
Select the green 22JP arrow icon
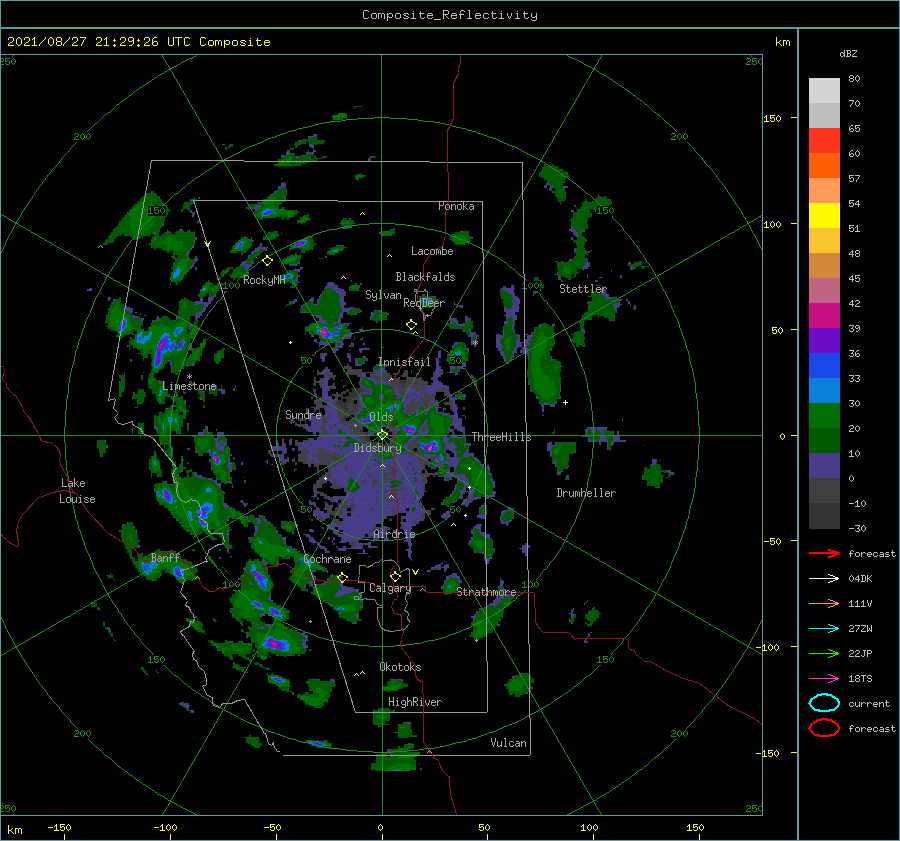[x=824, y=653]
